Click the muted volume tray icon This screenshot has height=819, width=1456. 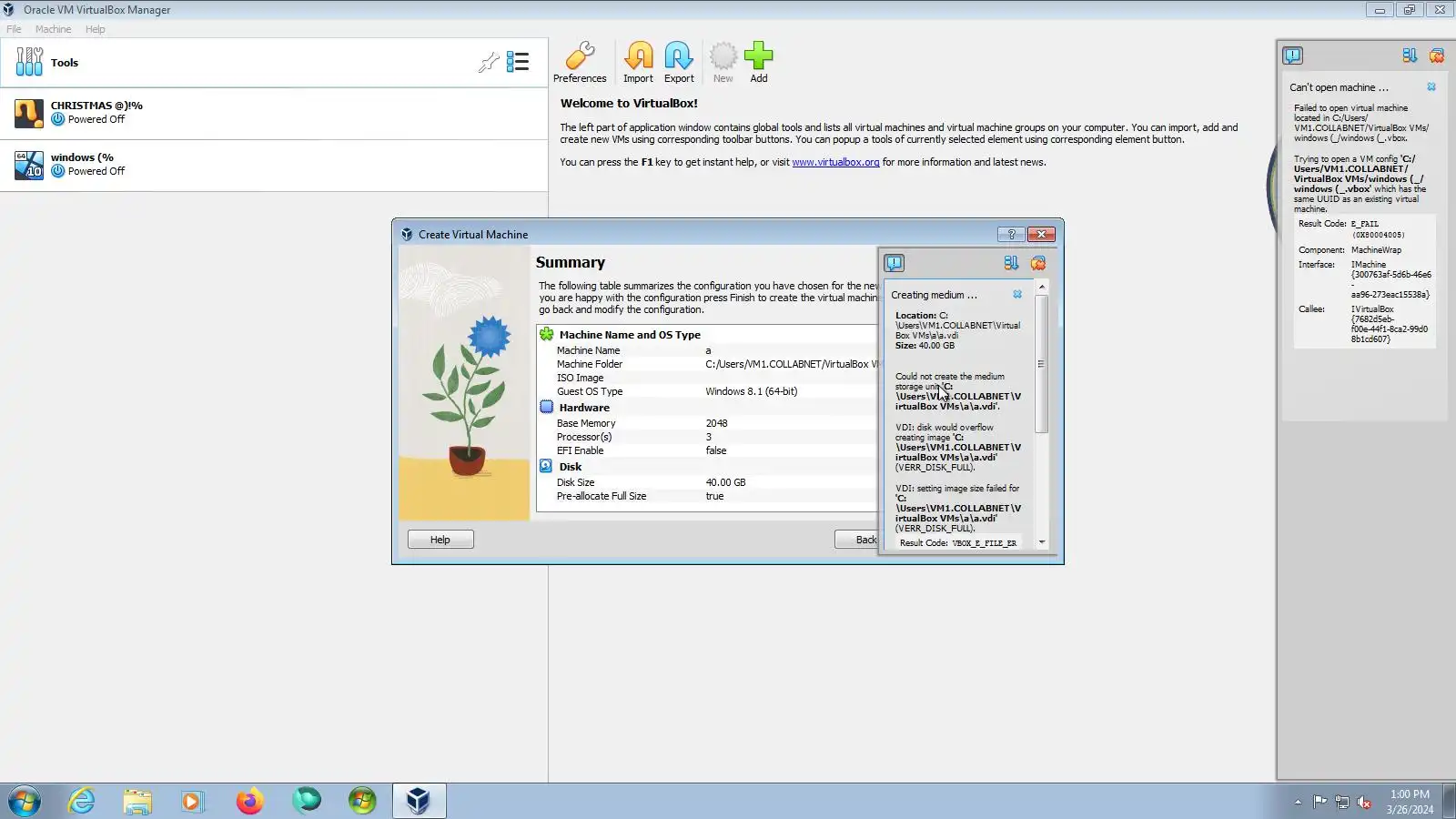click(1364, 802)
